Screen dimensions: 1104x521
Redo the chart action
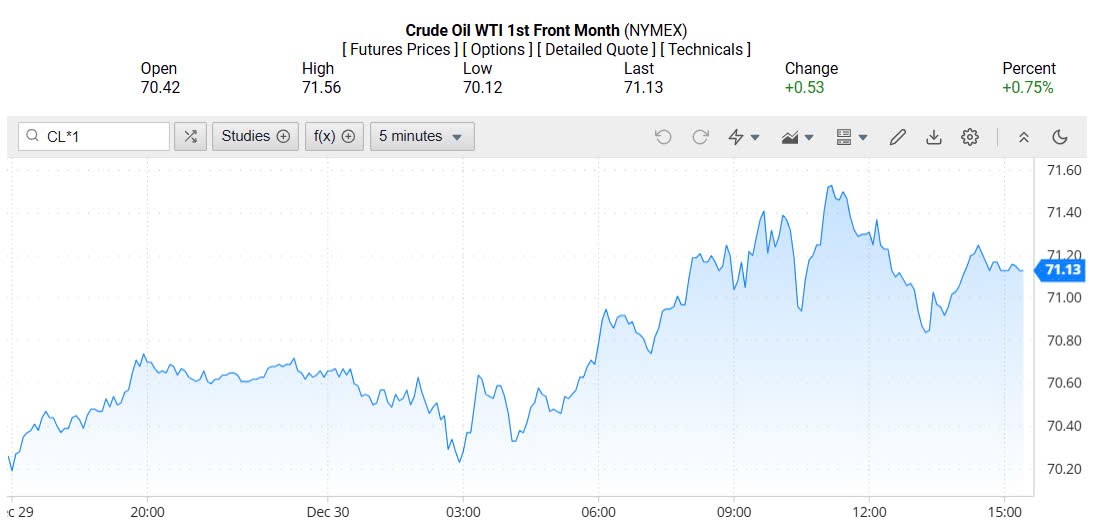[x=700, y=137]
